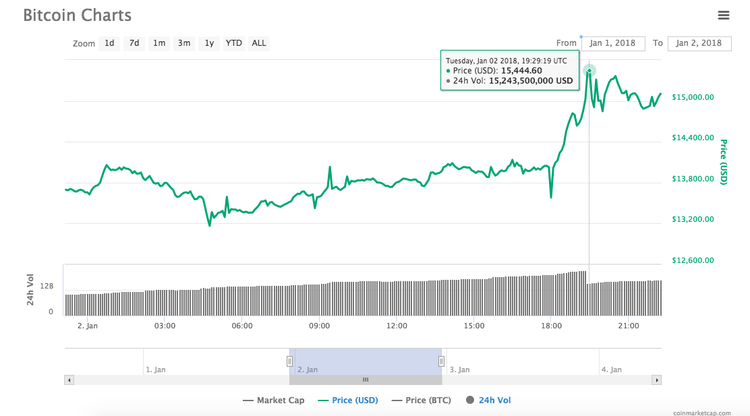750x416 pixels.
Task: Toggle 24h Vol series in legend
Action: tap(488, 400)
